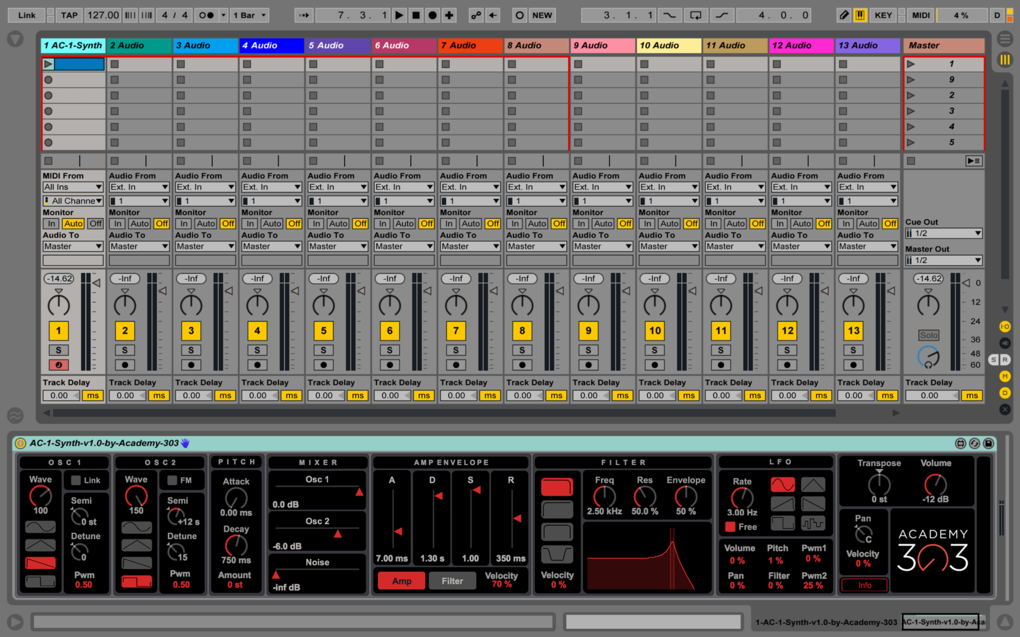Screen dimensions: 1020x637
Task: Enable the Computer MIDI Keyboard icon
Action: [859, 15]
